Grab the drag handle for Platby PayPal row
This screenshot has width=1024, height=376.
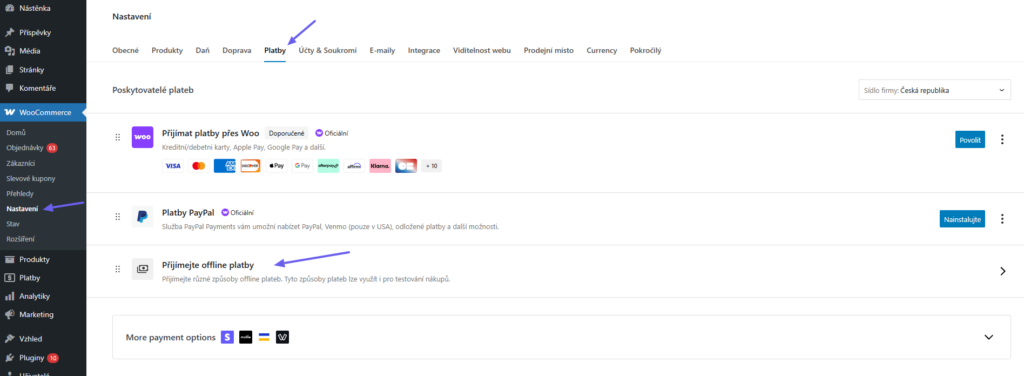click(118, 217)
